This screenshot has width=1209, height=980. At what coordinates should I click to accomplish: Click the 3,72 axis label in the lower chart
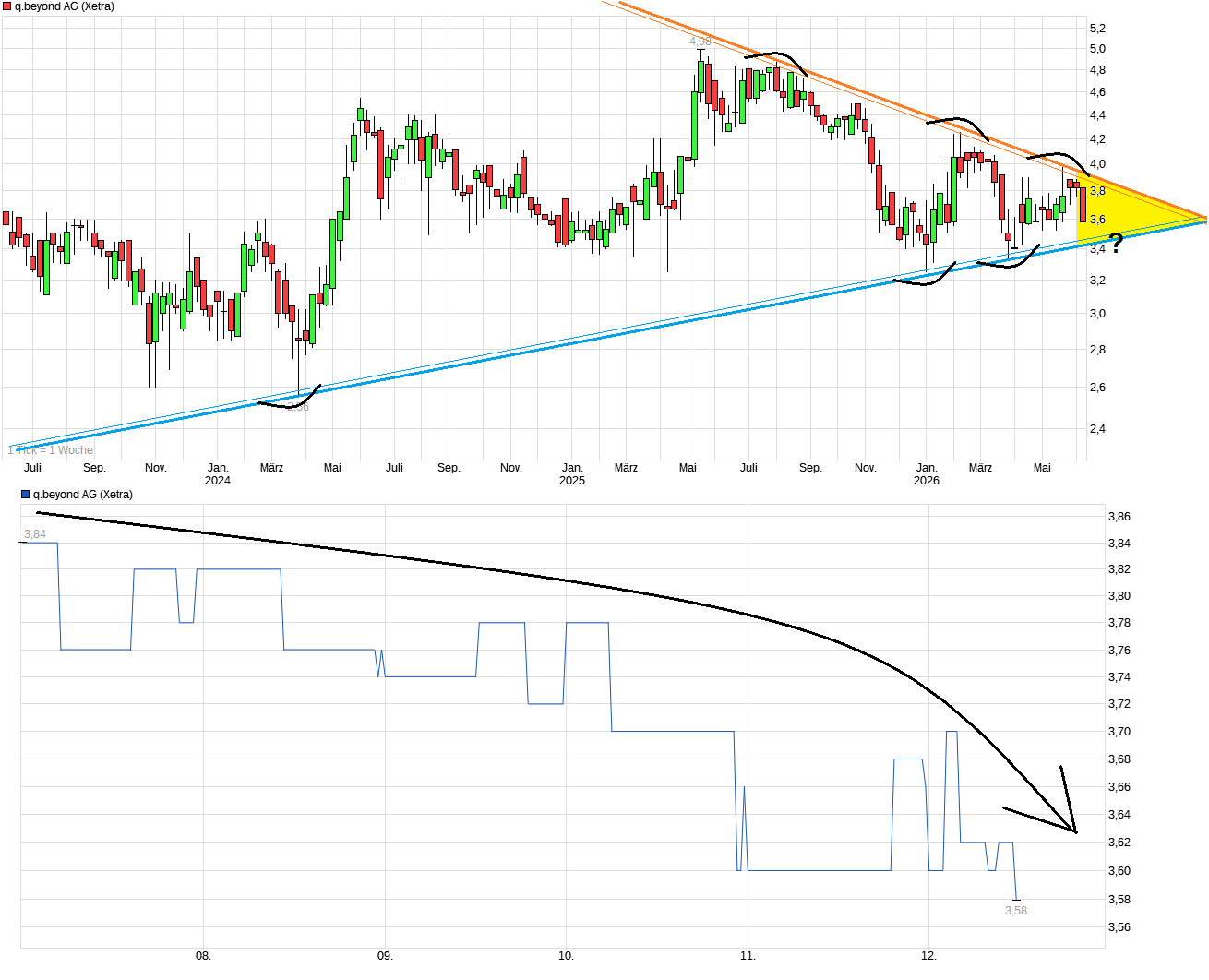[x=1119, y=704]
